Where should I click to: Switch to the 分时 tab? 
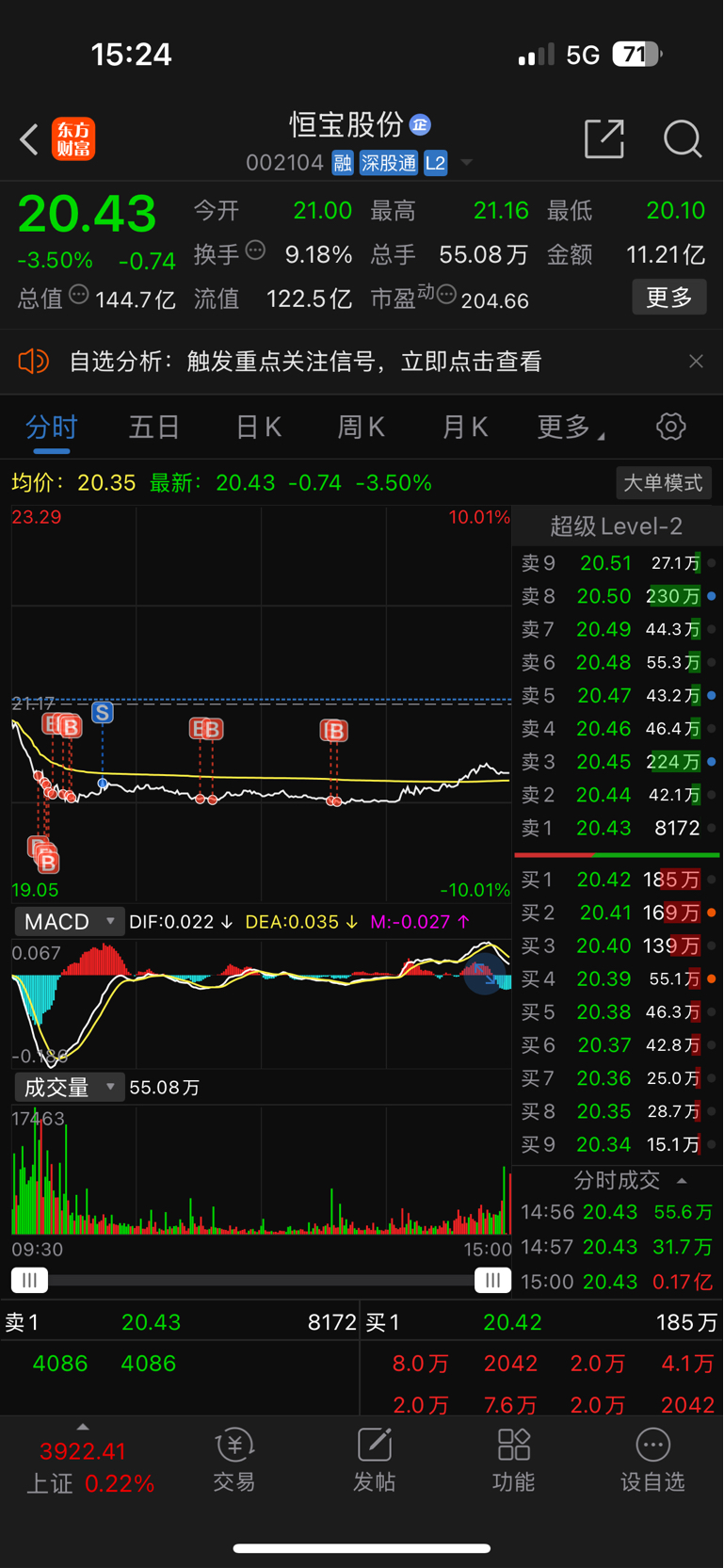pos(52,428)
